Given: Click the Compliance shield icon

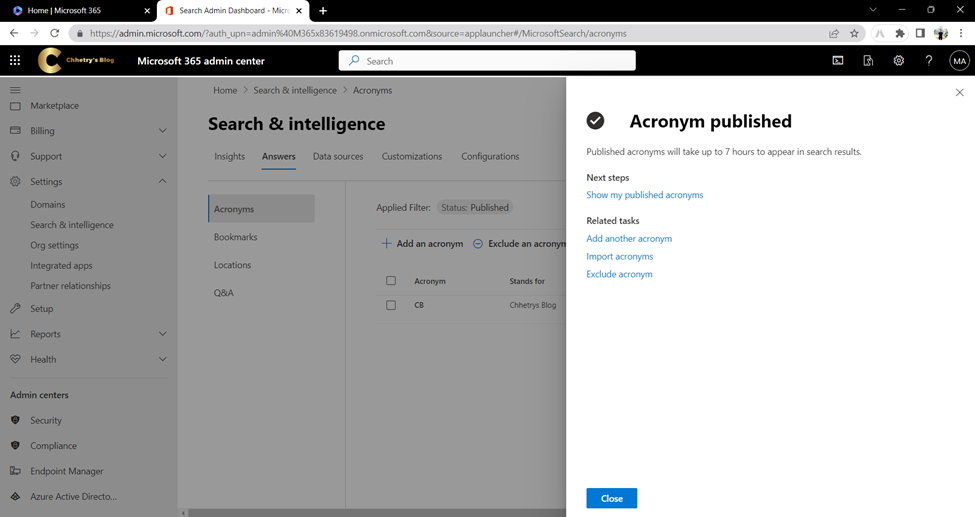Looking at the screenshot, I should coord(16,445).
